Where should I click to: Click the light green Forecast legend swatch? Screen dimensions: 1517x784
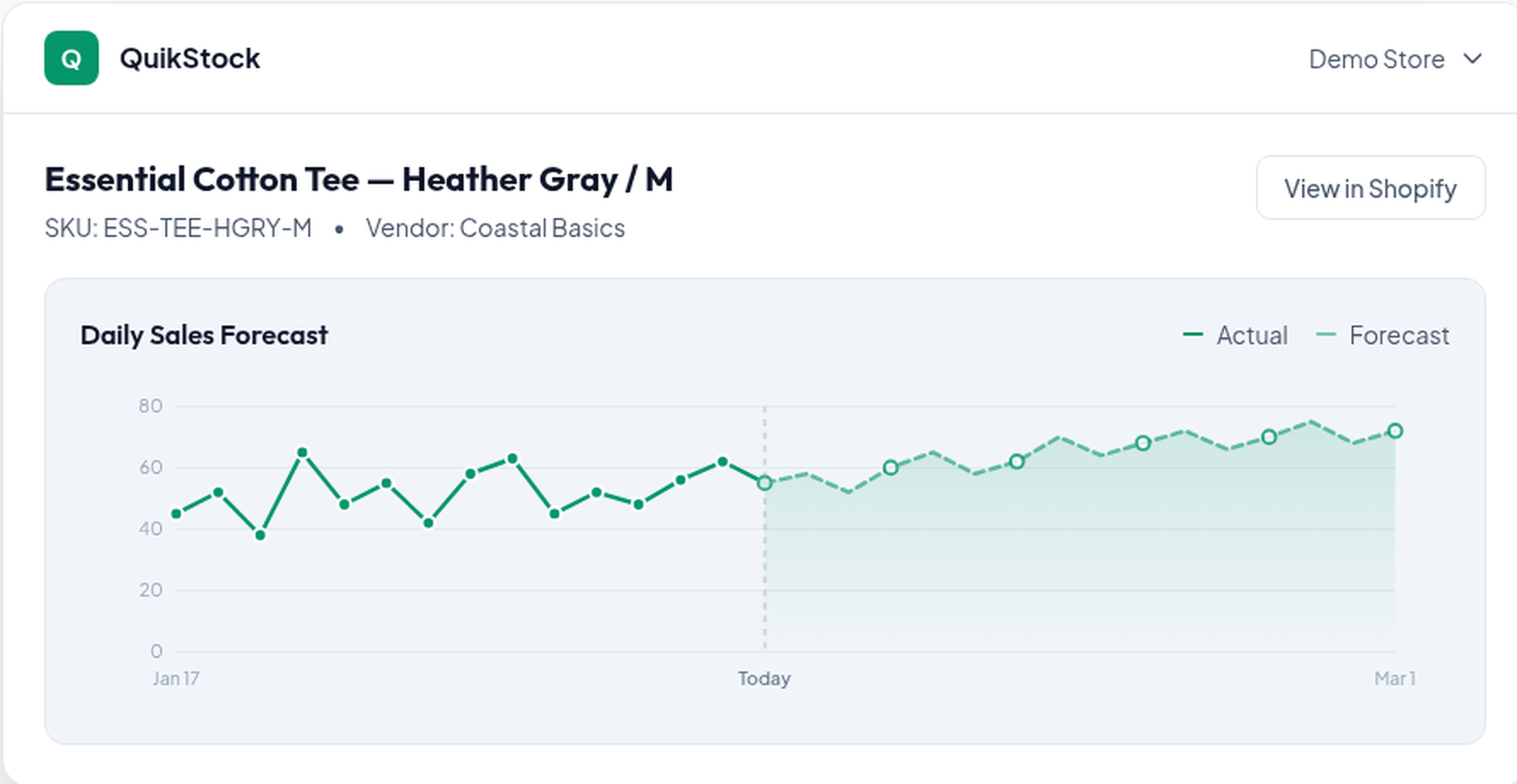(x=1325, y=335)
